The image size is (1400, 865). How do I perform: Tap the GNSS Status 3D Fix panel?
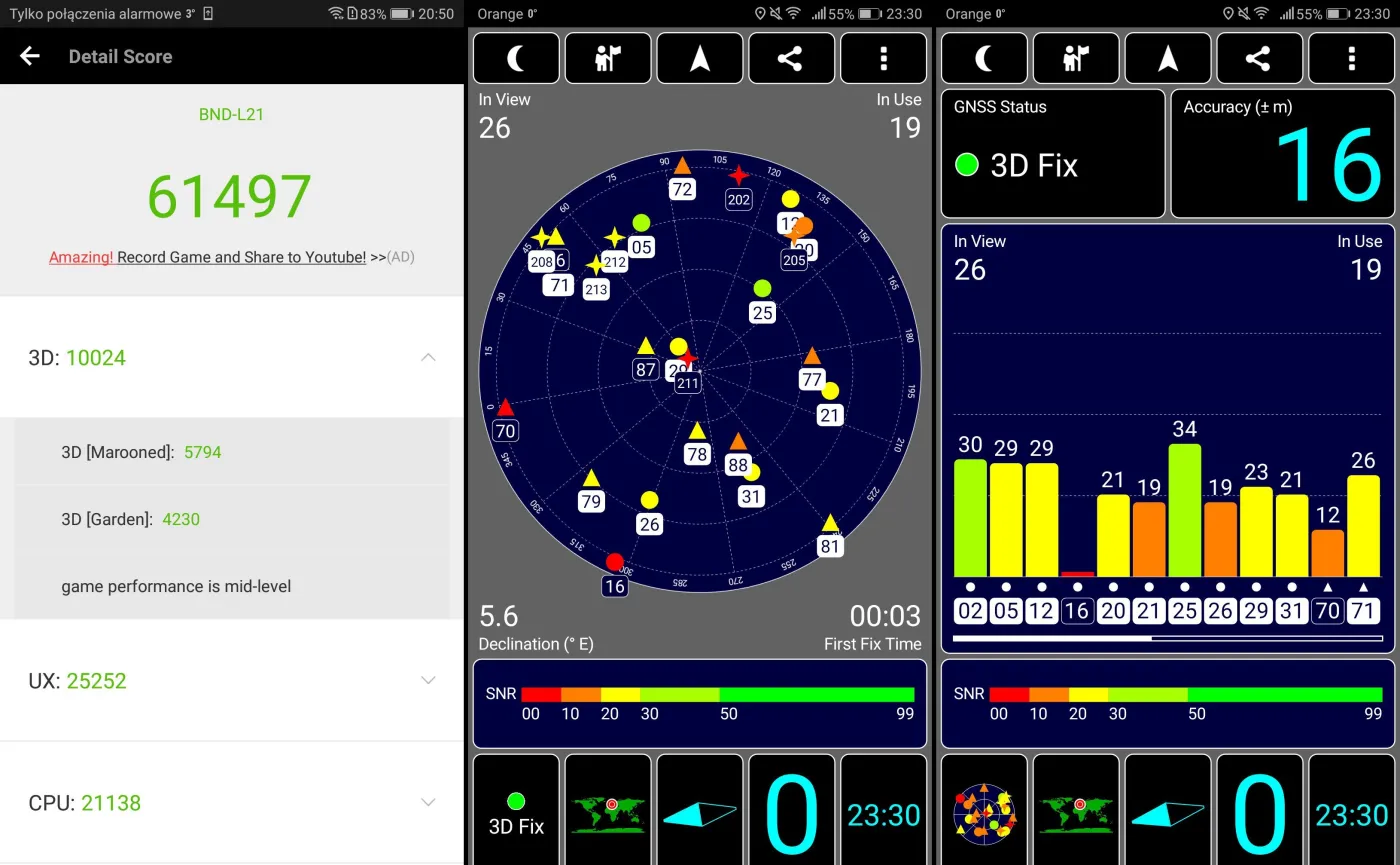point(1053,153)
